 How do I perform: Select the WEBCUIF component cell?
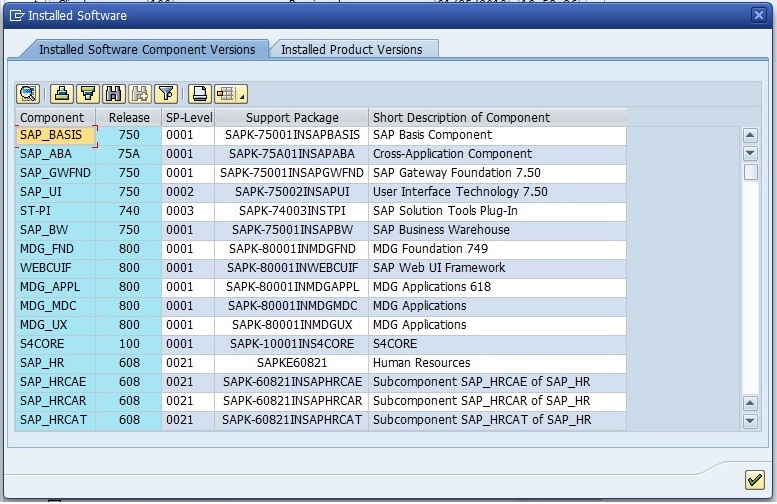pos(56,268)
